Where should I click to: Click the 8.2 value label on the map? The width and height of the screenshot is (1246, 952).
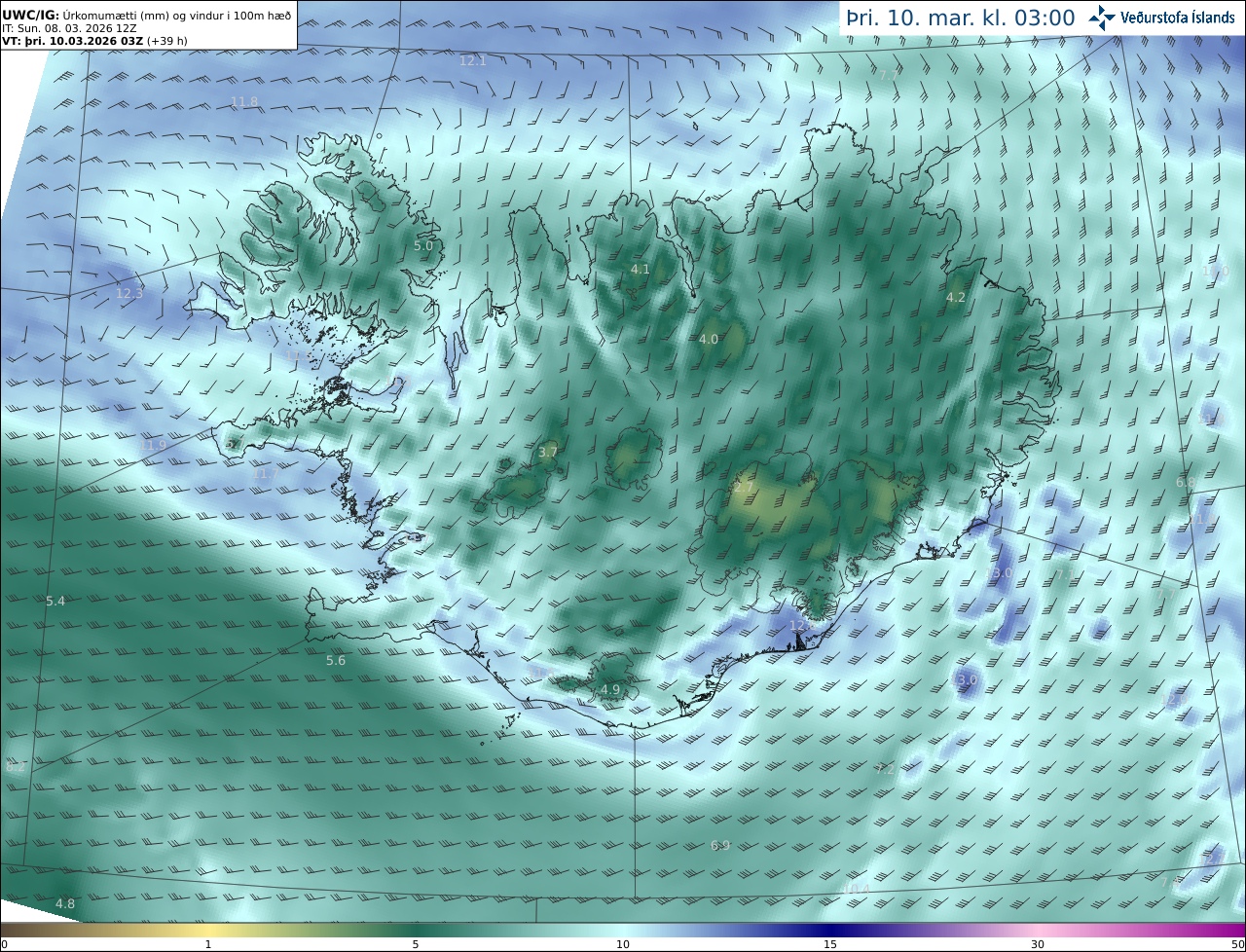[16, 767]
